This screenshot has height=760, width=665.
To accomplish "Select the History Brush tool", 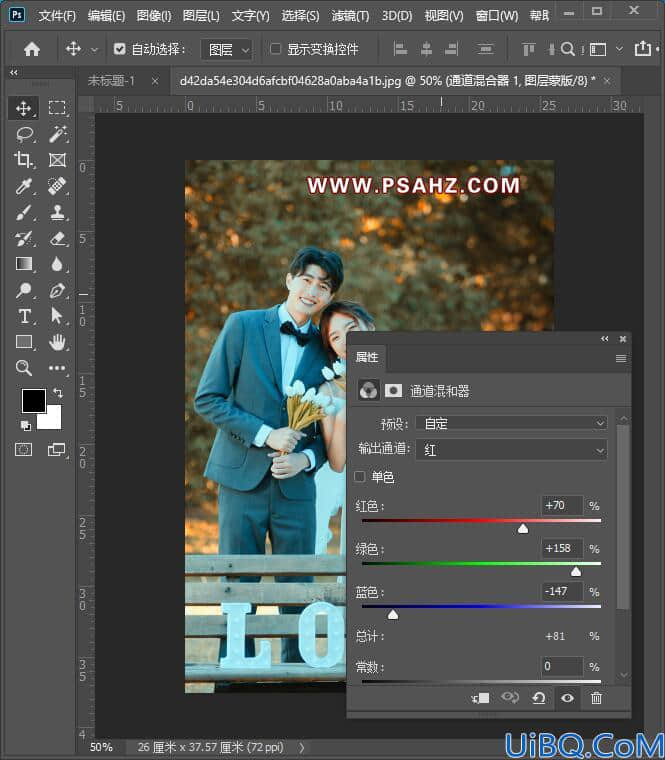I will coord(23,238).
